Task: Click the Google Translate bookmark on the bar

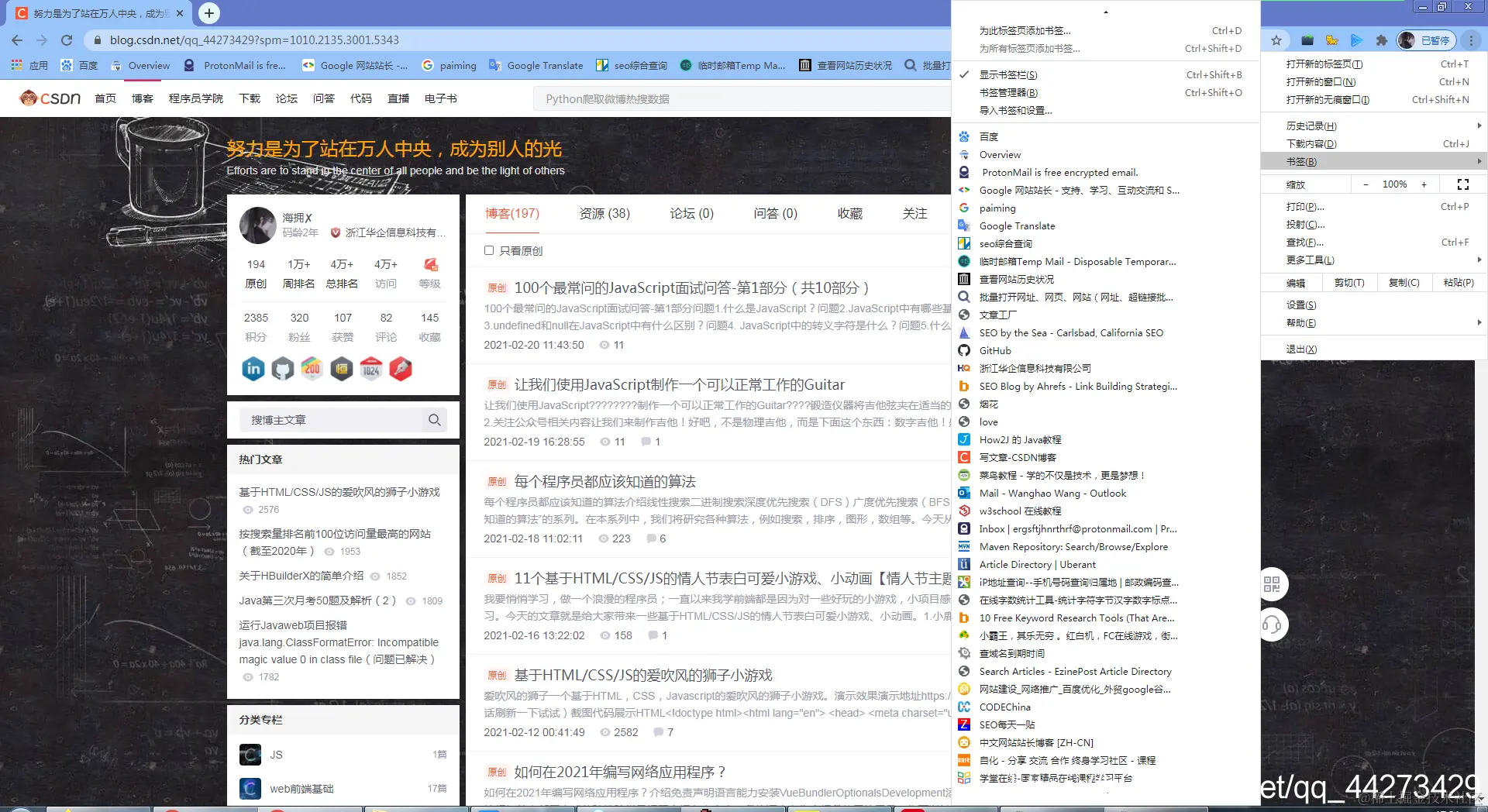Action: (536, 66)
